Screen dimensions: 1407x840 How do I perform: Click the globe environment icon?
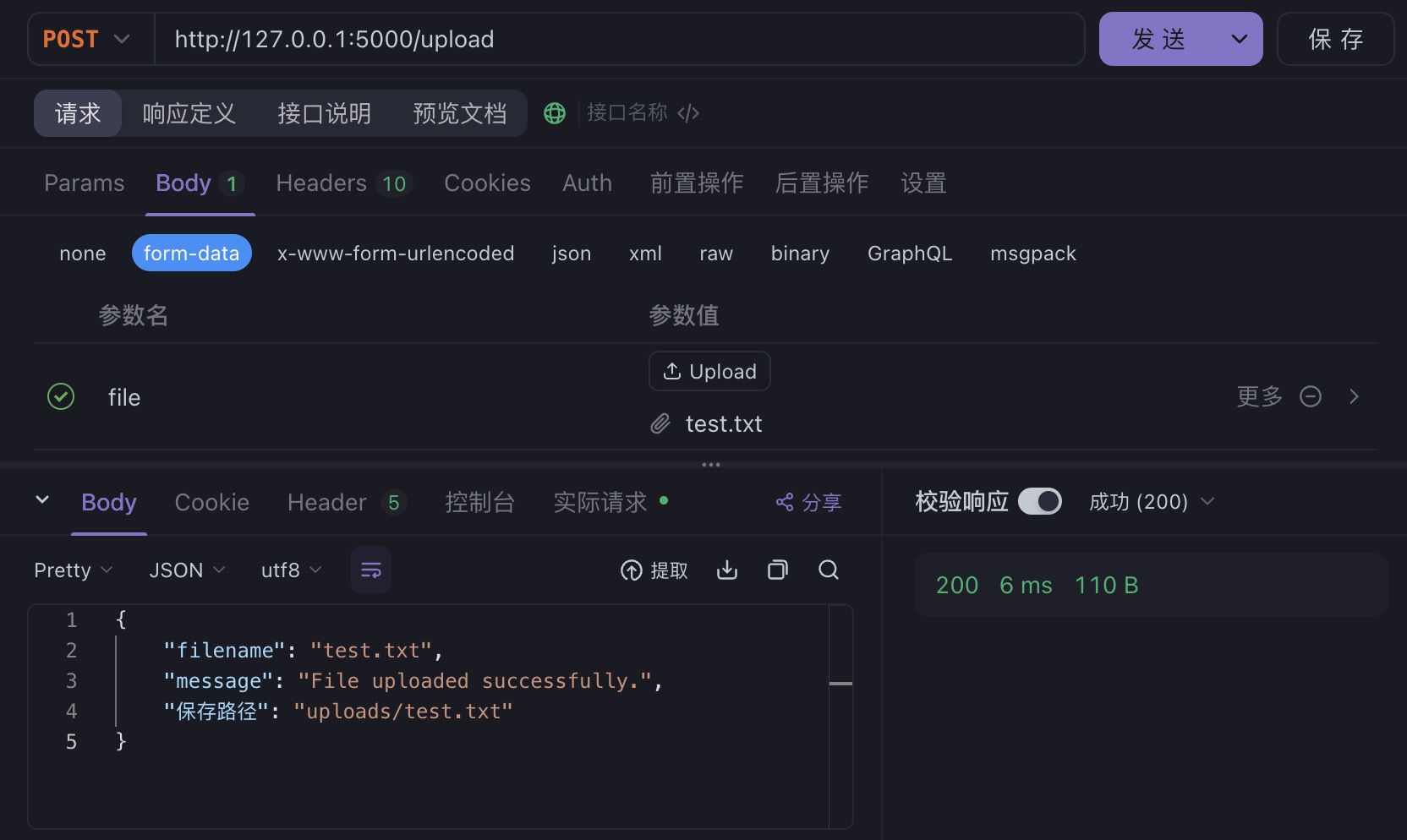[555, 113]
